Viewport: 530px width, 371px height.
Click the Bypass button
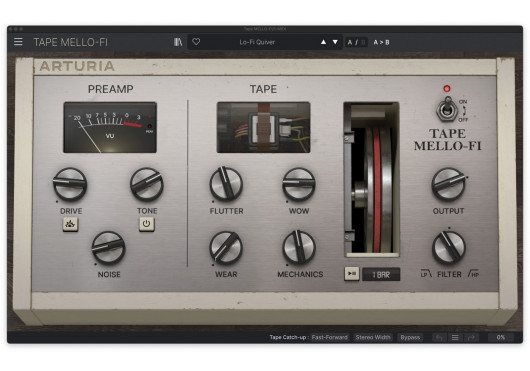pyautogui.click(x=410, y=337)
